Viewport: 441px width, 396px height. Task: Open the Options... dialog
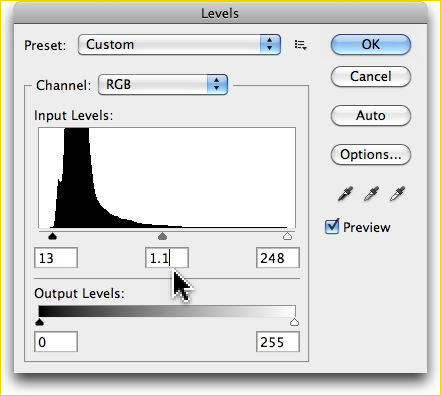(x=371, y=155)
